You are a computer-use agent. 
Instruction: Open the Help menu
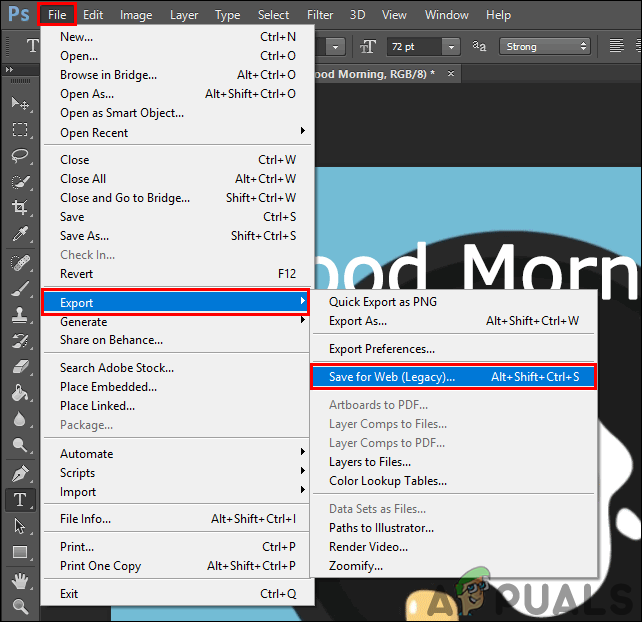498,15
